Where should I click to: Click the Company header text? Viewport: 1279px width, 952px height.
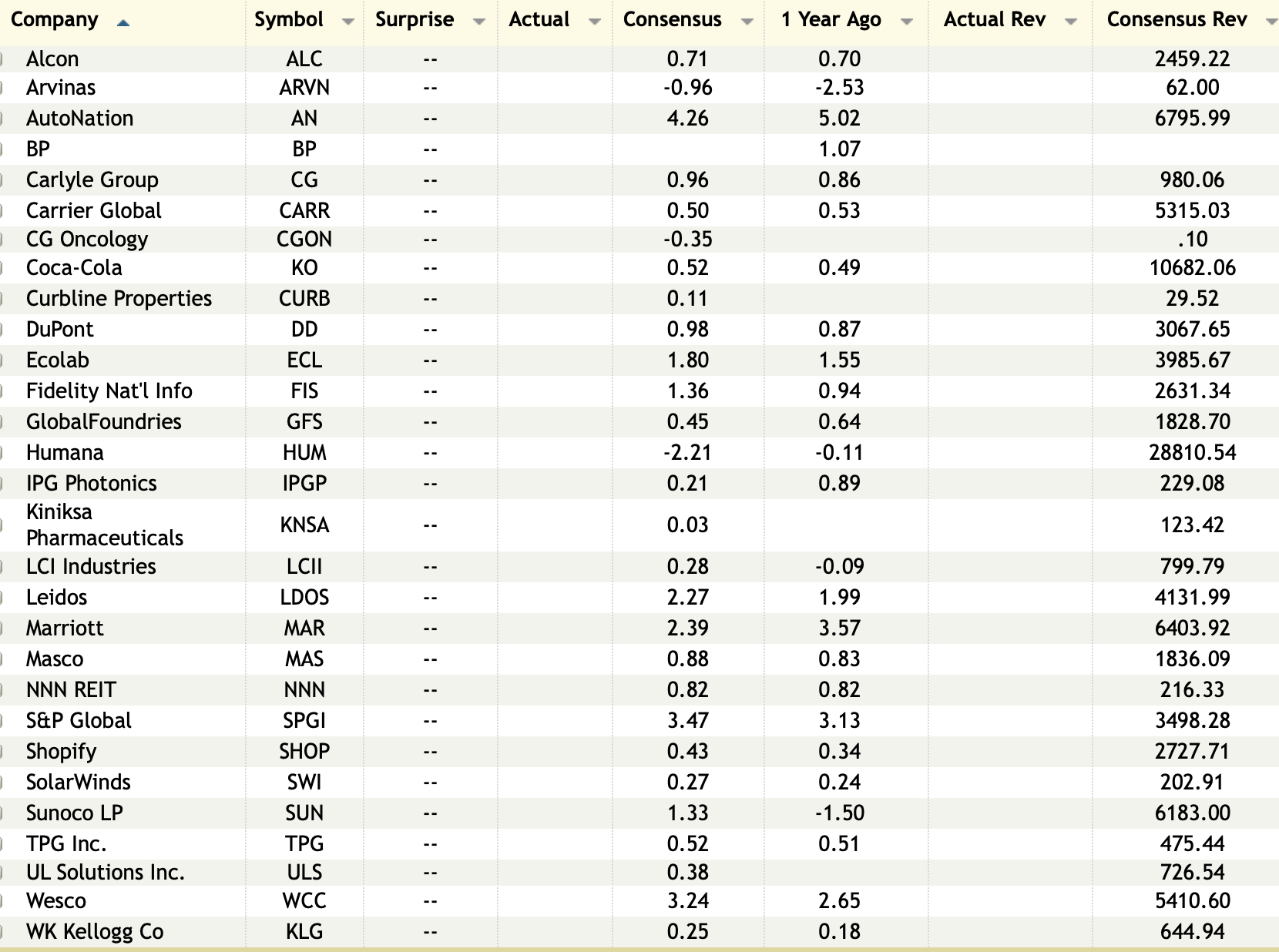click(55, 20)
